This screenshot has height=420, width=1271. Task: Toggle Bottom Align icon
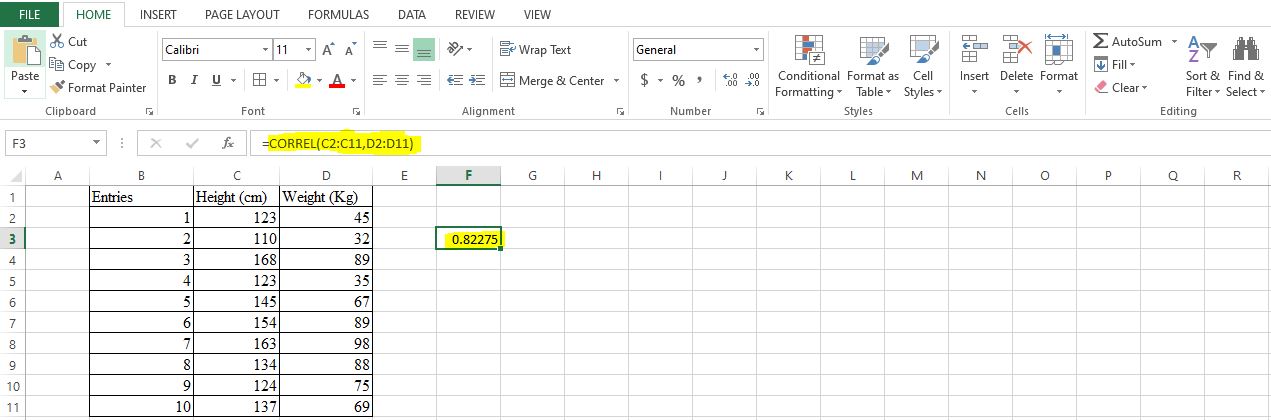423,48
